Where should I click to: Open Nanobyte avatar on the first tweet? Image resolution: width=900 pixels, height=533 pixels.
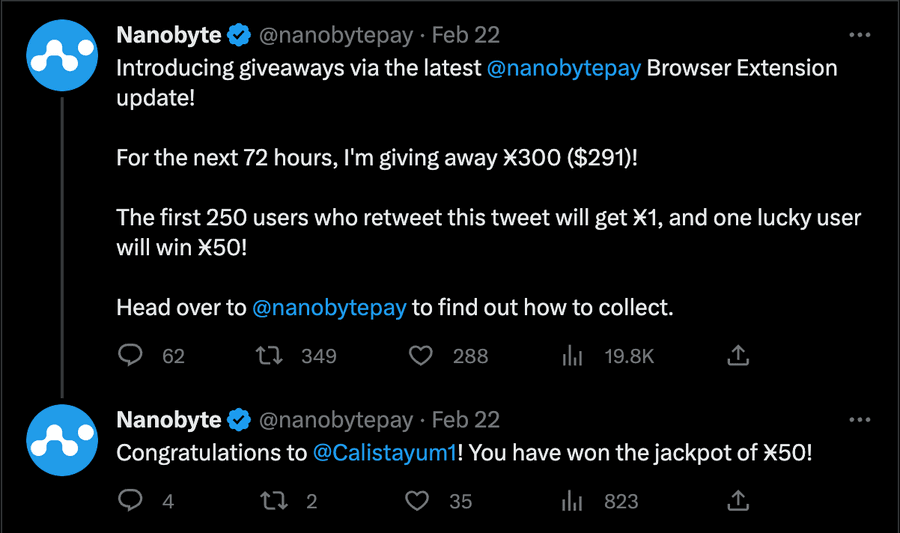(x=62, y=55)
